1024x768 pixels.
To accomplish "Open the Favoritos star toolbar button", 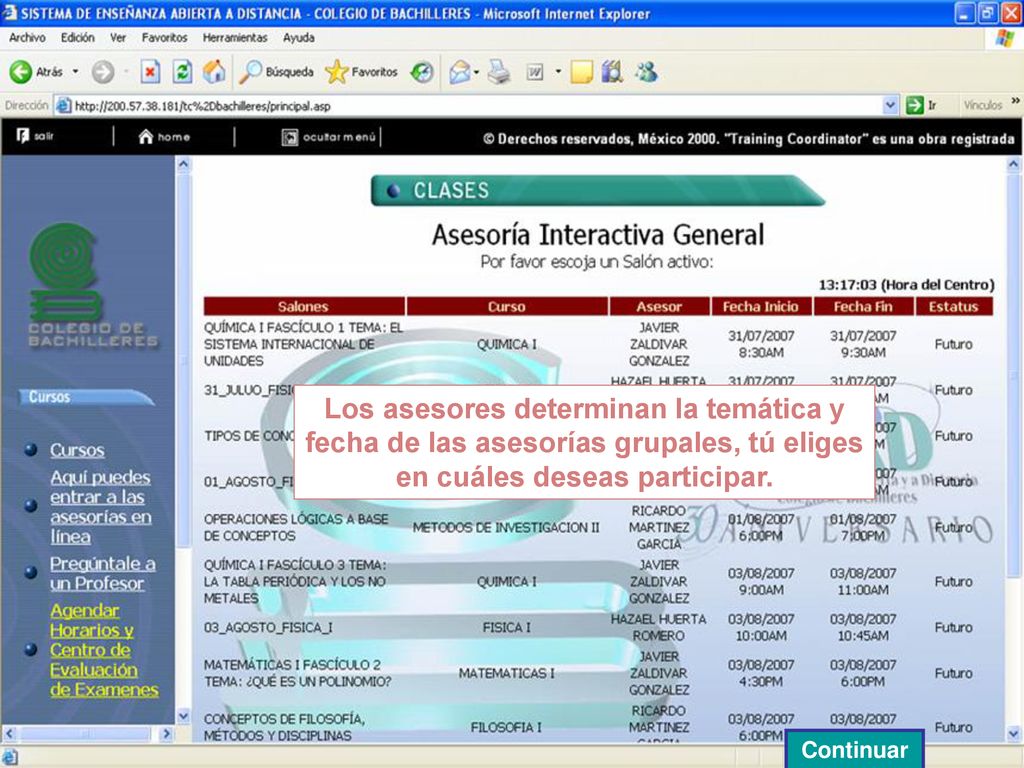I will click(361, 72).
